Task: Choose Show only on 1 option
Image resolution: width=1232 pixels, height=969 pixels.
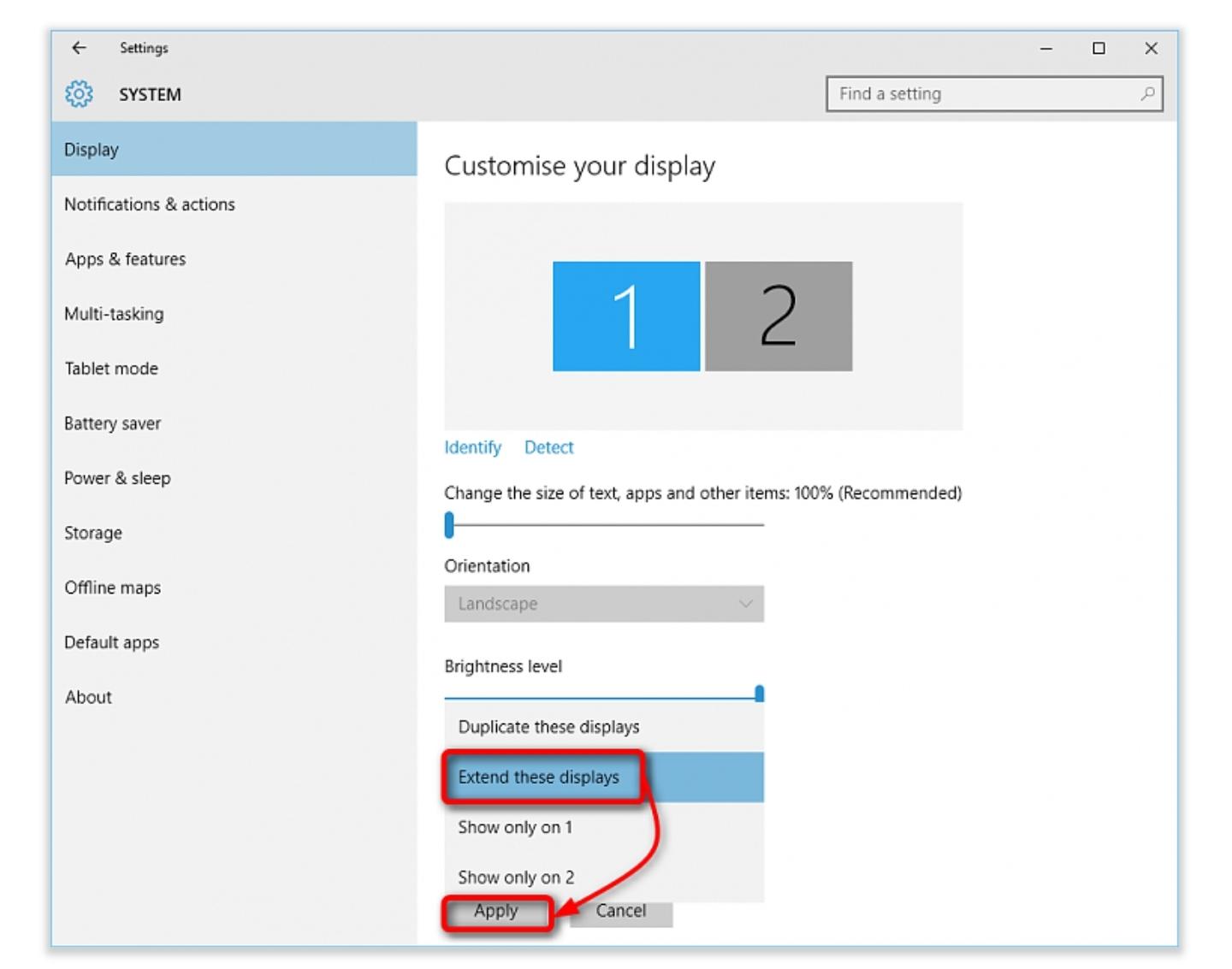Action: pyautogui.click(x=515, y=827)
